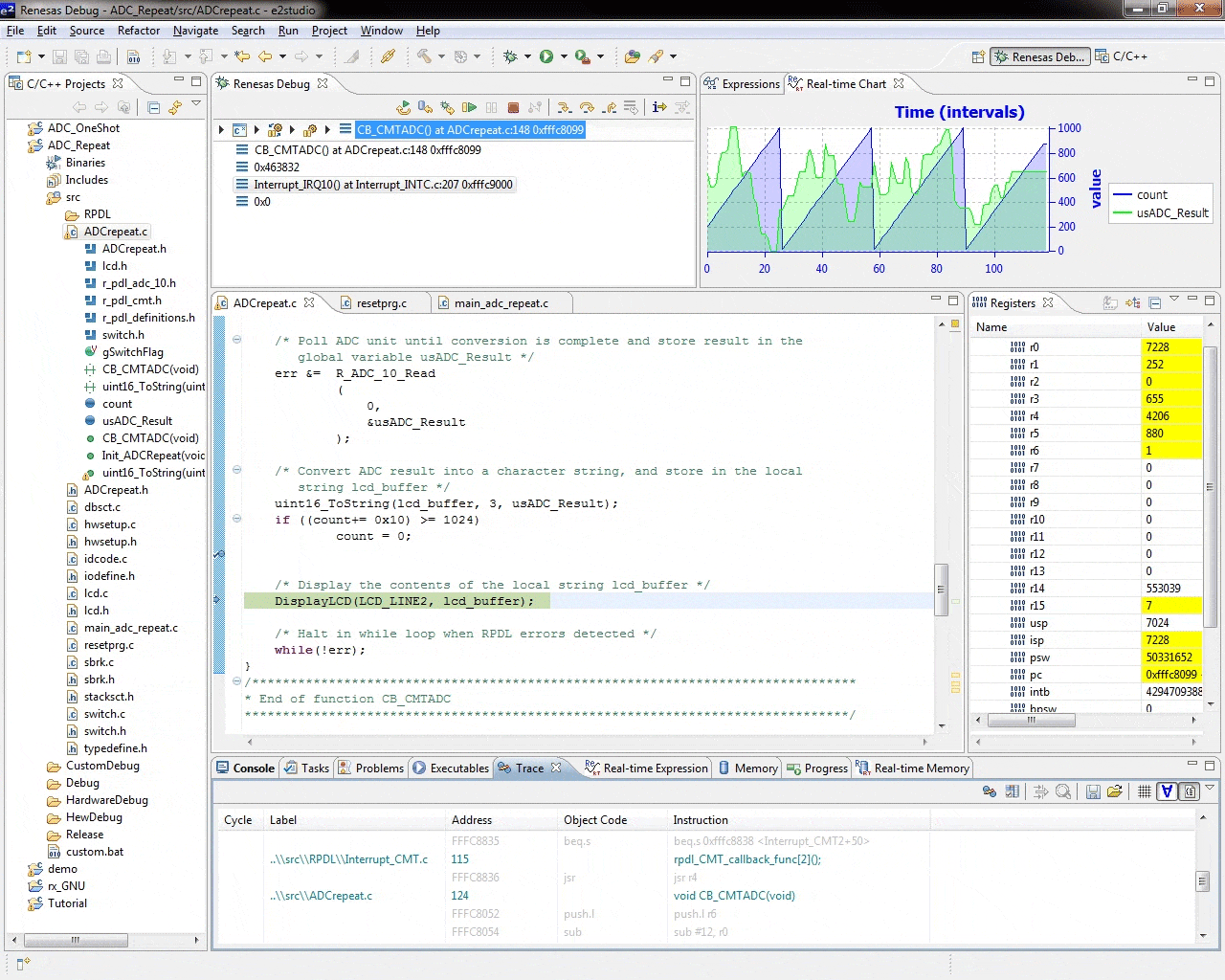Image resolution: width=1225 pixels, height=980 pixels.
Task: Click the editor vertical scrollbar thumb
Action: tap(941, 590)
